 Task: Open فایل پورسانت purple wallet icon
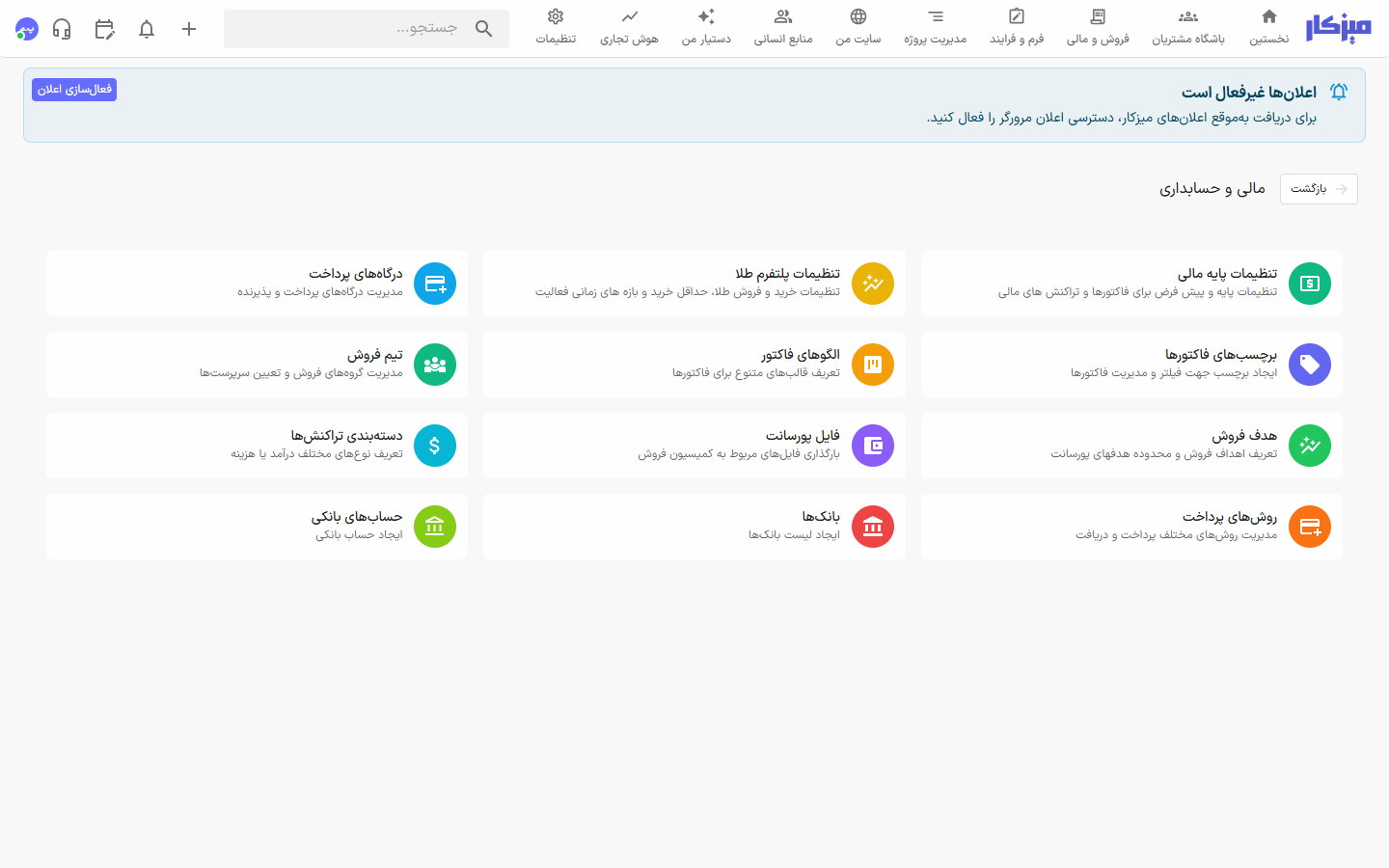pyautogui.click(x=873, y=446)
